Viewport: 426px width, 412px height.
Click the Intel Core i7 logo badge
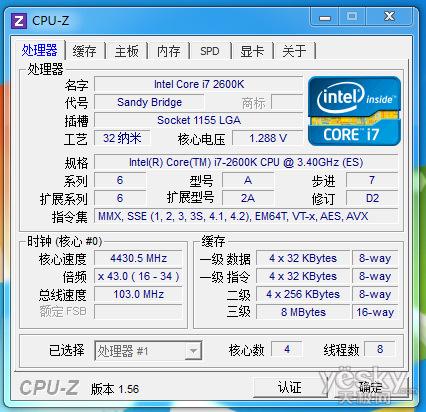pos(355,111)
